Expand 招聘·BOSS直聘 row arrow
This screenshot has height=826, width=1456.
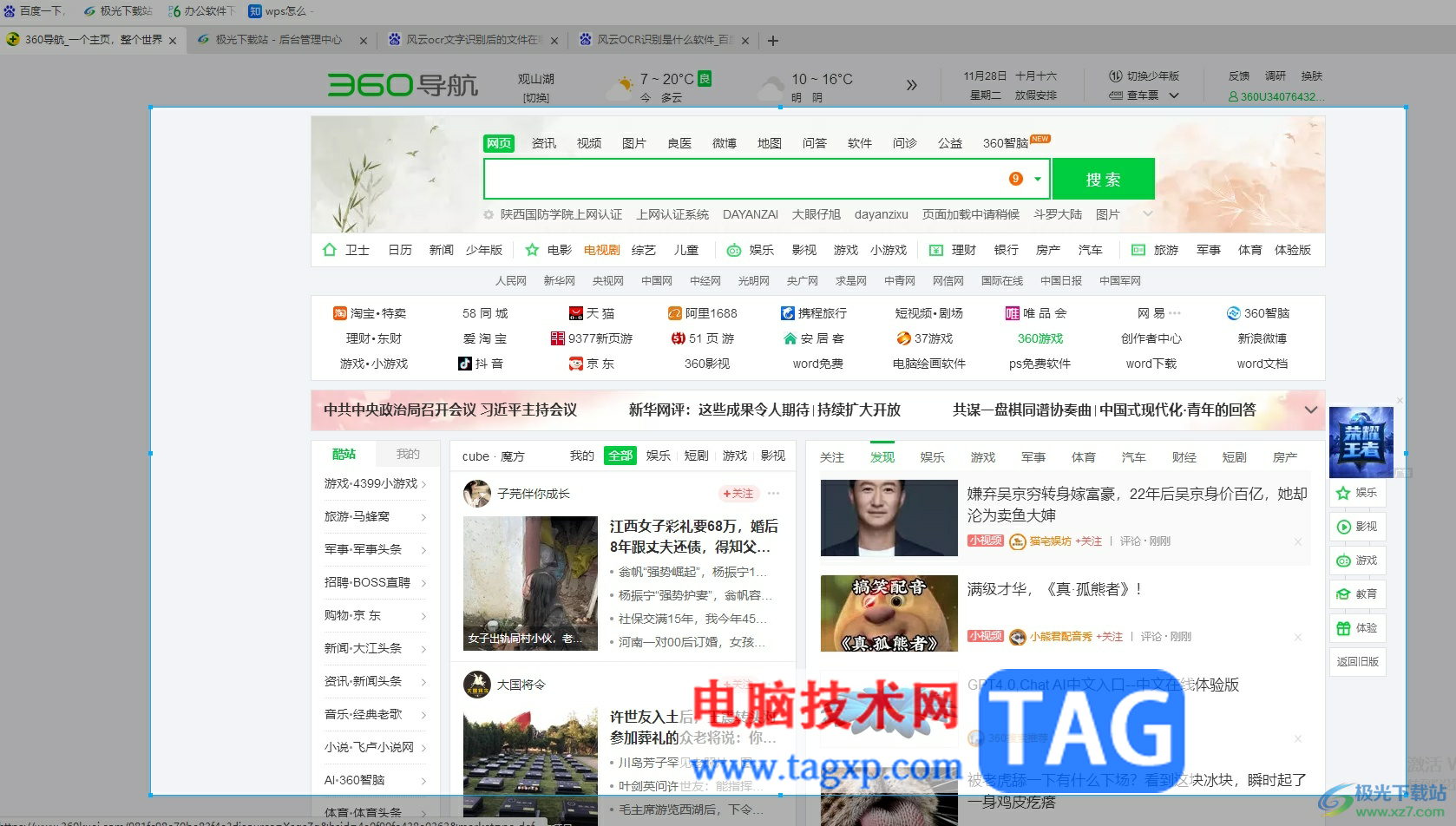(423, 583)
